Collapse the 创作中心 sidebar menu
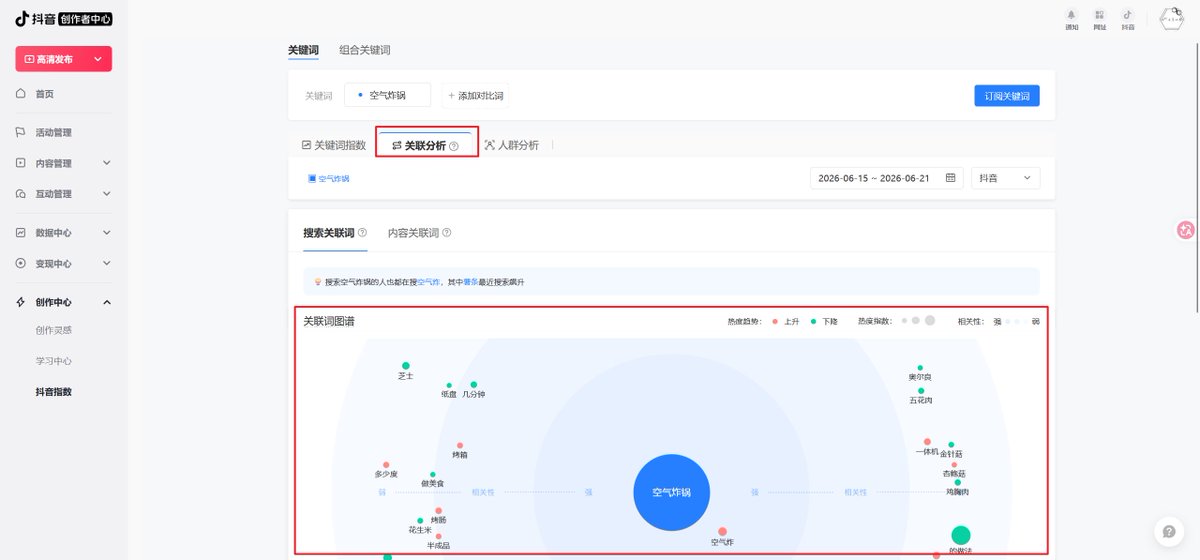The height and width of the screenshot is (560, 1200). pos(107,302)
